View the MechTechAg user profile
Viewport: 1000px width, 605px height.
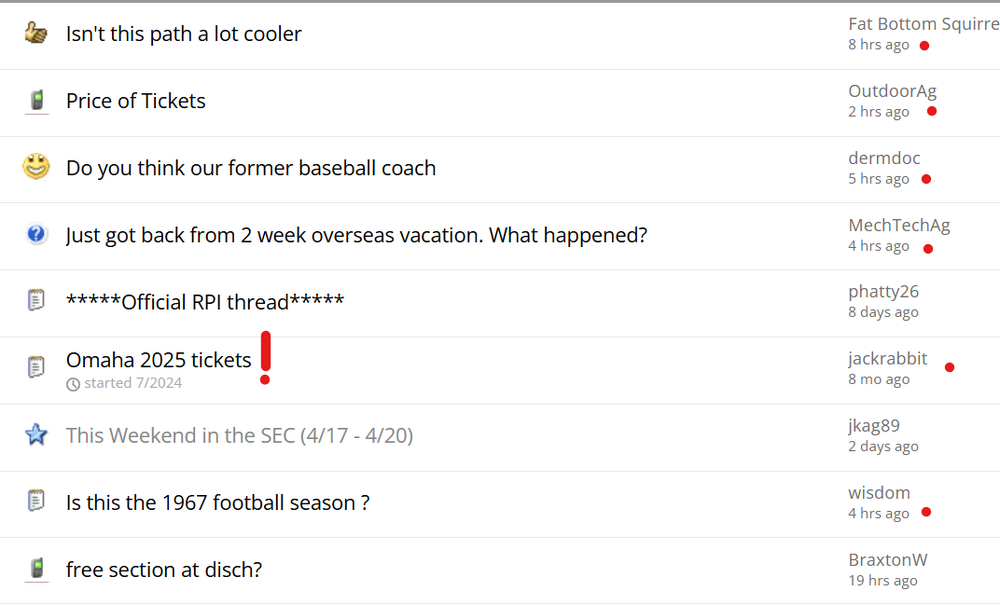click(x=899, y=225)
